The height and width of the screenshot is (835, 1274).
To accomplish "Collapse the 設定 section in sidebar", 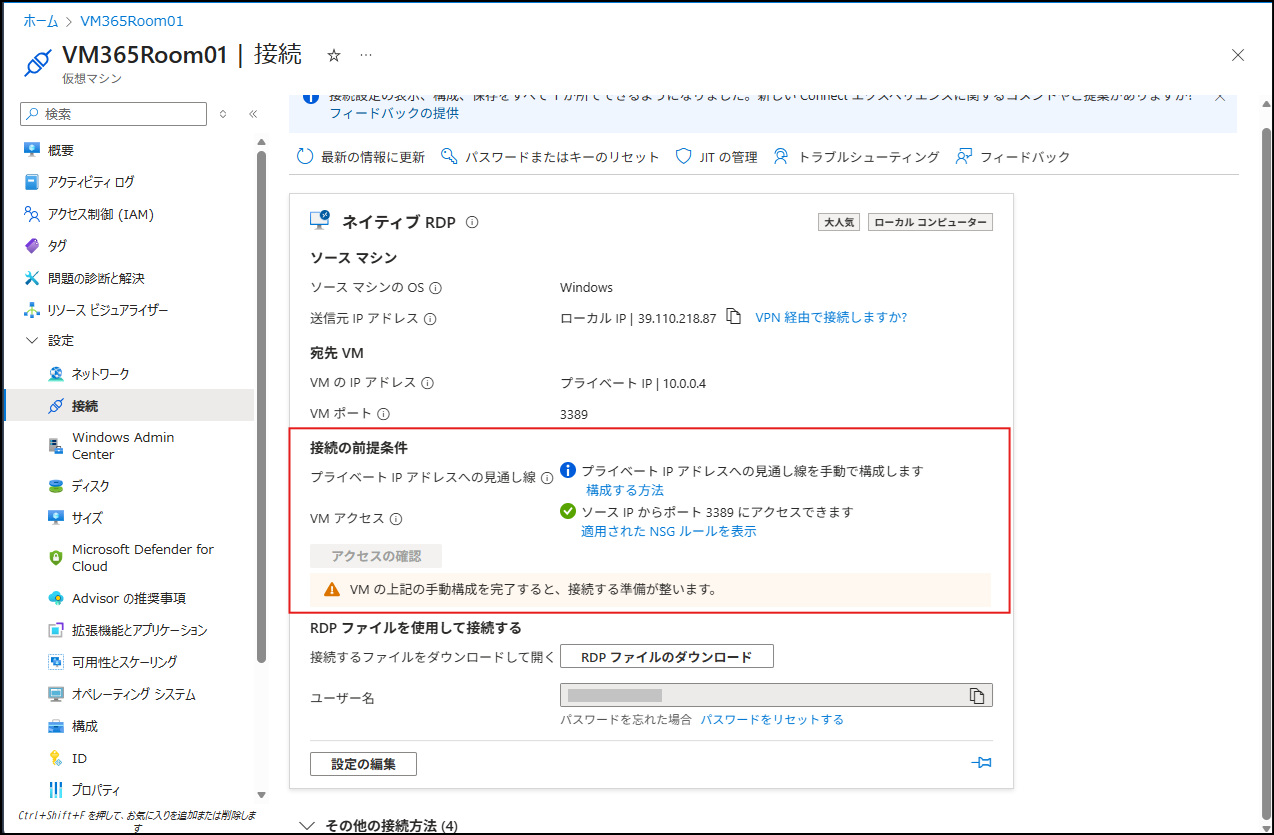I will [x=31, y=341].
